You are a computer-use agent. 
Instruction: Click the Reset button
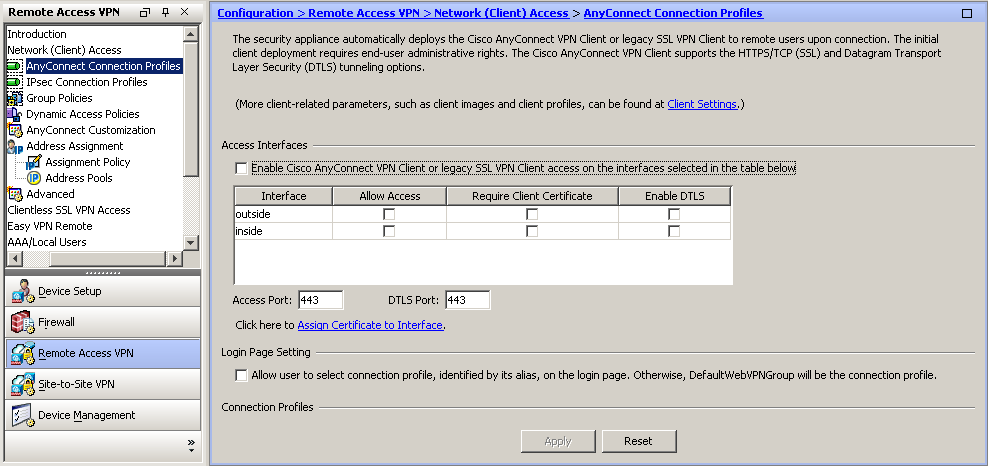[638, 441]
